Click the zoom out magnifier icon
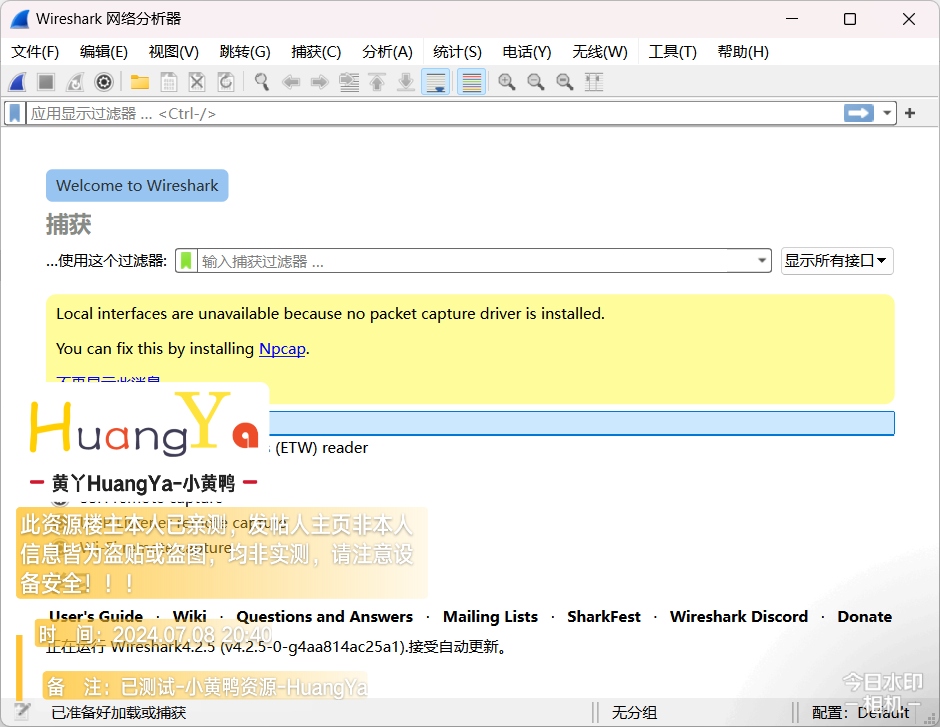 [x=536, y=82]
